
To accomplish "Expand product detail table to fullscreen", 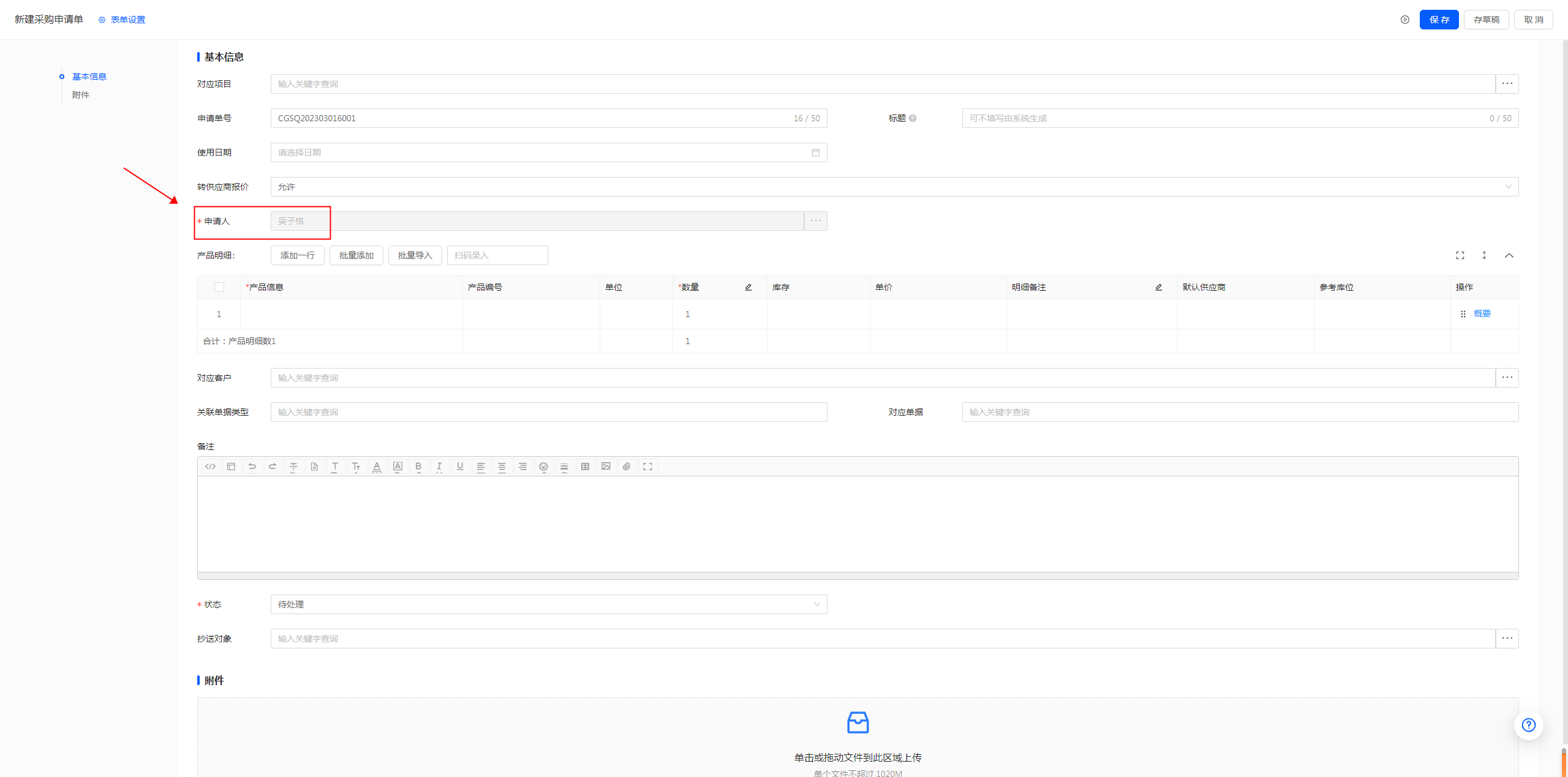I will tap(1460, 255).
